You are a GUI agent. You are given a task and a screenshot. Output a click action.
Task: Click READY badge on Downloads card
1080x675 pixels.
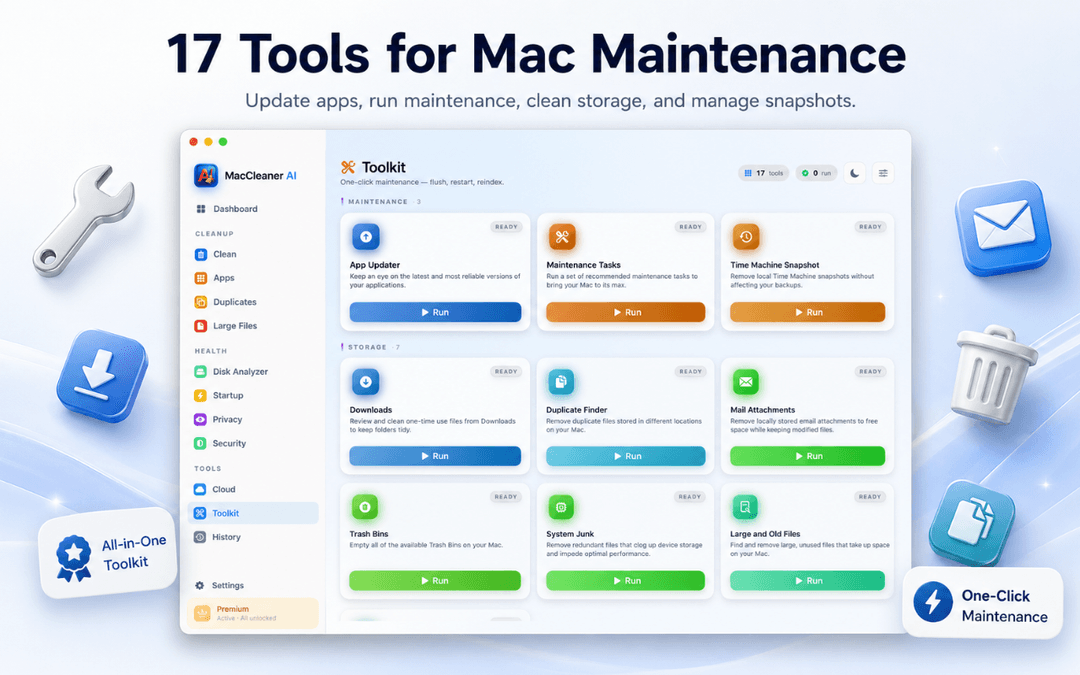(x=506, y=371)
